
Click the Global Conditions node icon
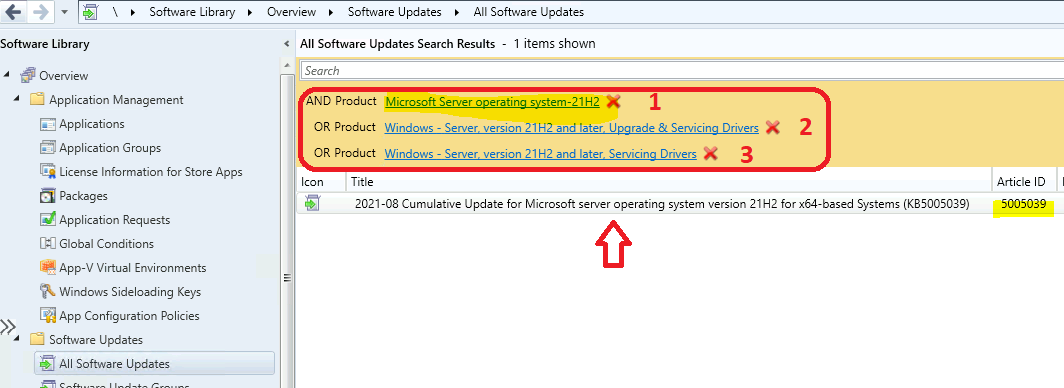48,244
